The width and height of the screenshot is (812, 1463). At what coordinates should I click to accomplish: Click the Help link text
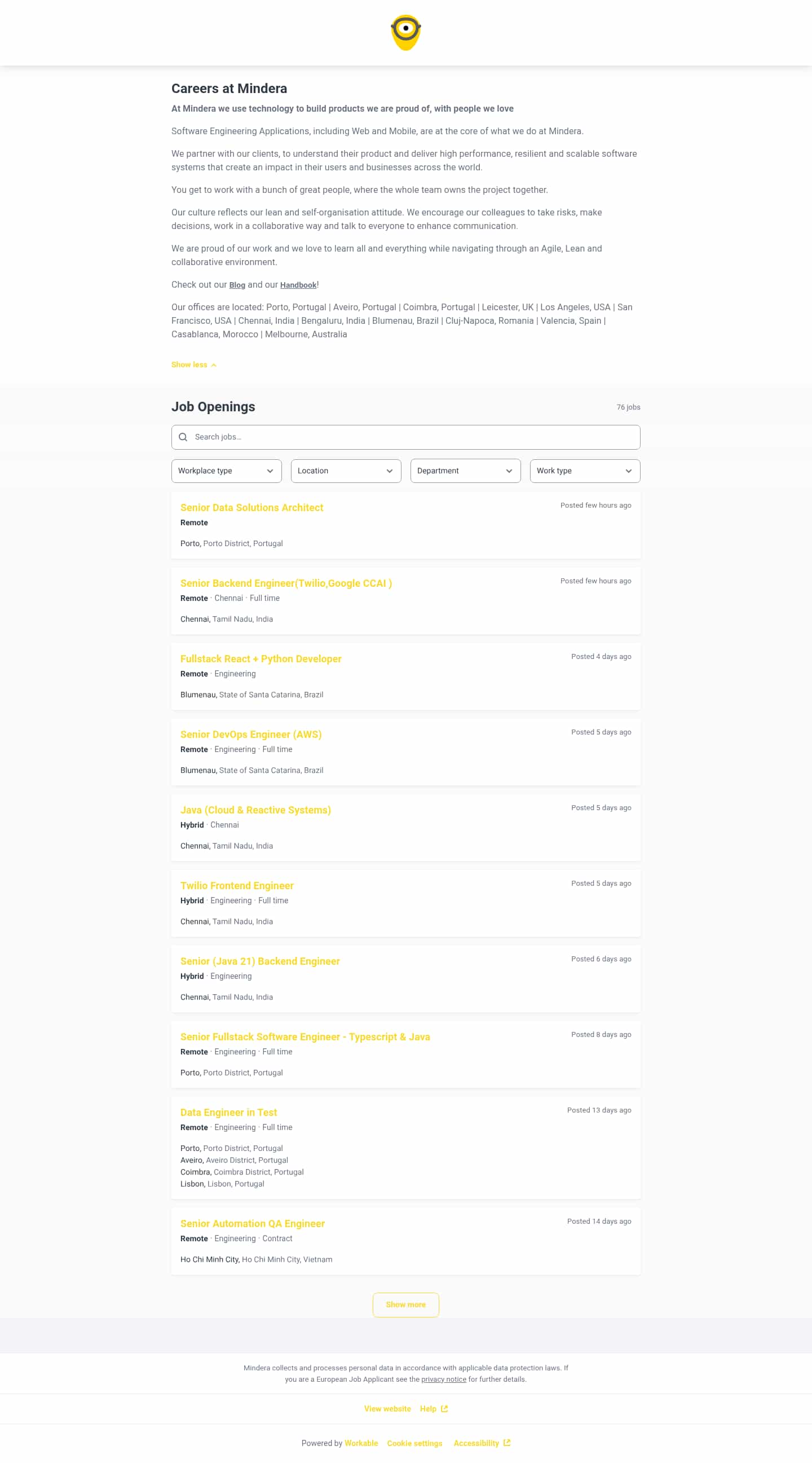[428, 1408]
